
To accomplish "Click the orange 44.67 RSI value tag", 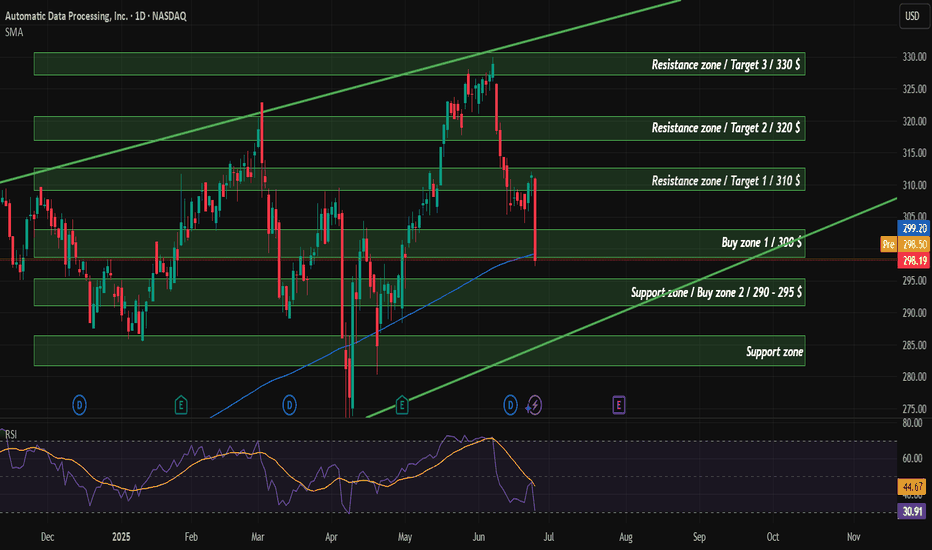I will [912, 487].
